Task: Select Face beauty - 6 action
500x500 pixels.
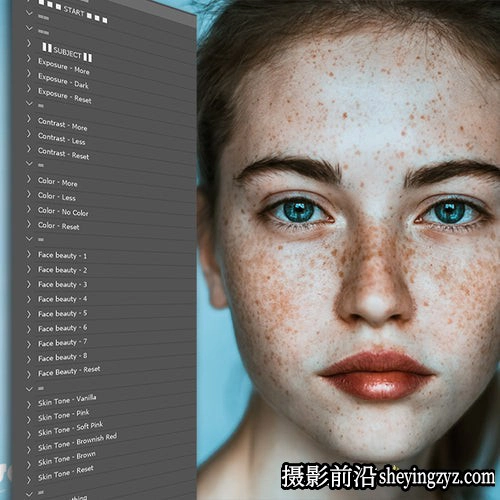Action: [x=63, y=328]
